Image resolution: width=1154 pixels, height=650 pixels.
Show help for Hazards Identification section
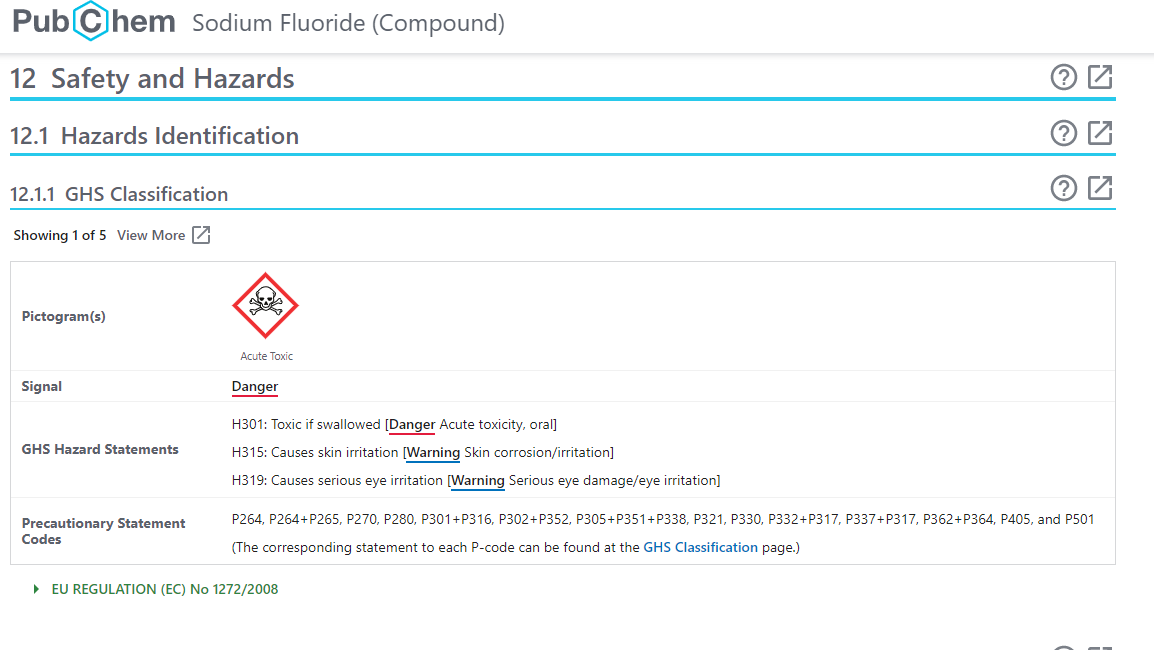pyautogui.click(x=1064, y=133)
